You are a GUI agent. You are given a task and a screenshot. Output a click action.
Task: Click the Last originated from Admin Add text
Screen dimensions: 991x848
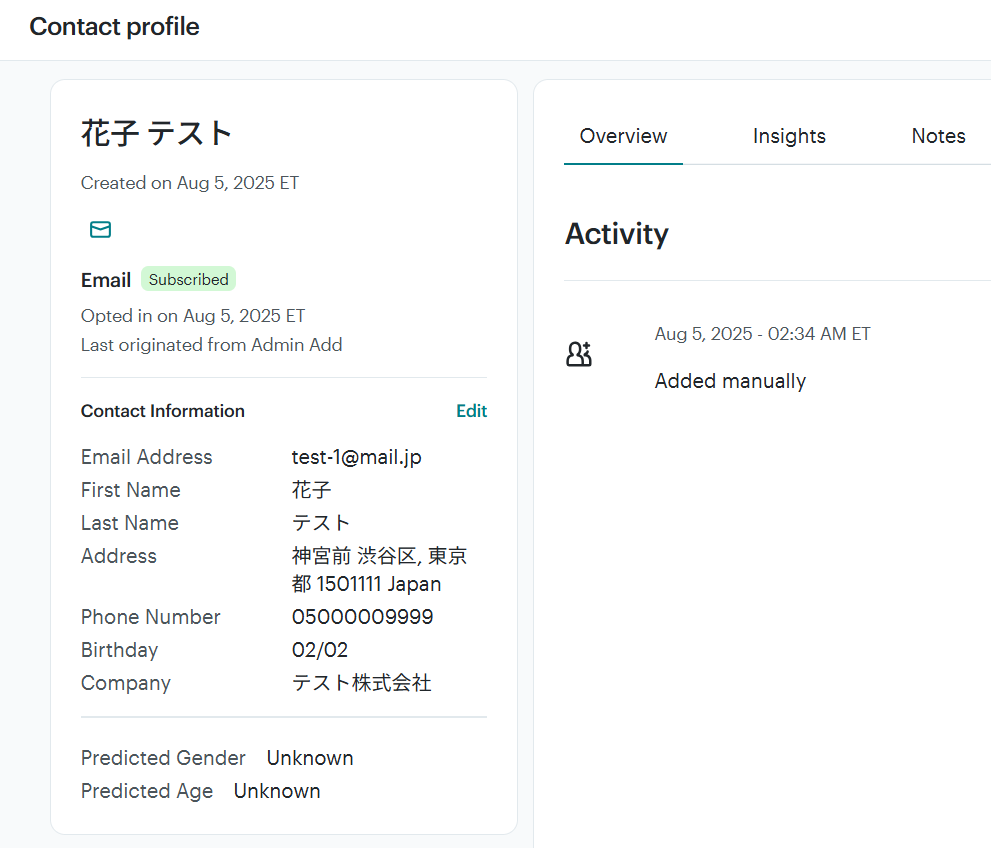(x=212, y=345)
